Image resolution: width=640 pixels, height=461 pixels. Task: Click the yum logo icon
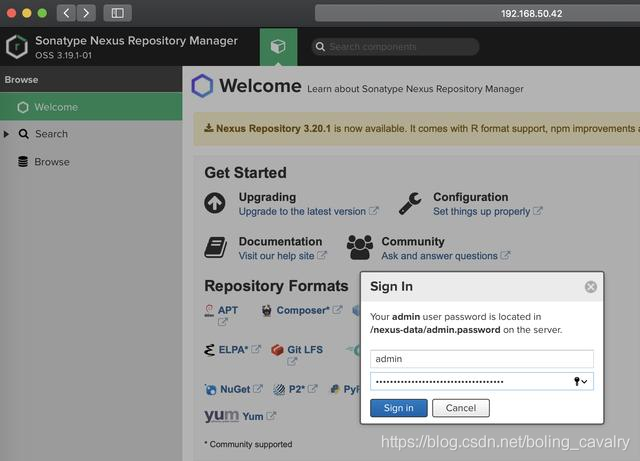(x=222, y=416)
